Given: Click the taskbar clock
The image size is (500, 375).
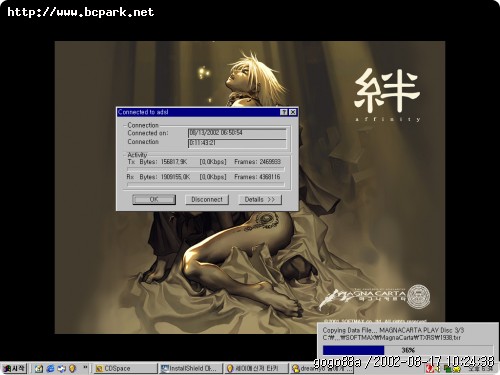Looking at the screenshot, I should 482,369.
